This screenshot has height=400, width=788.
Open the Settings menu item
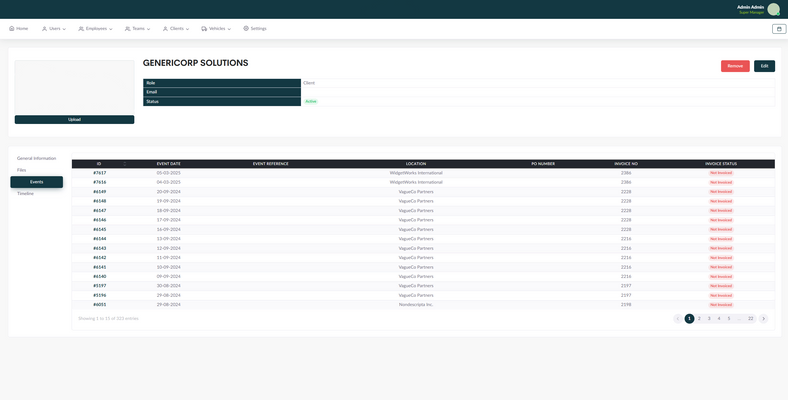click(255, 29)
